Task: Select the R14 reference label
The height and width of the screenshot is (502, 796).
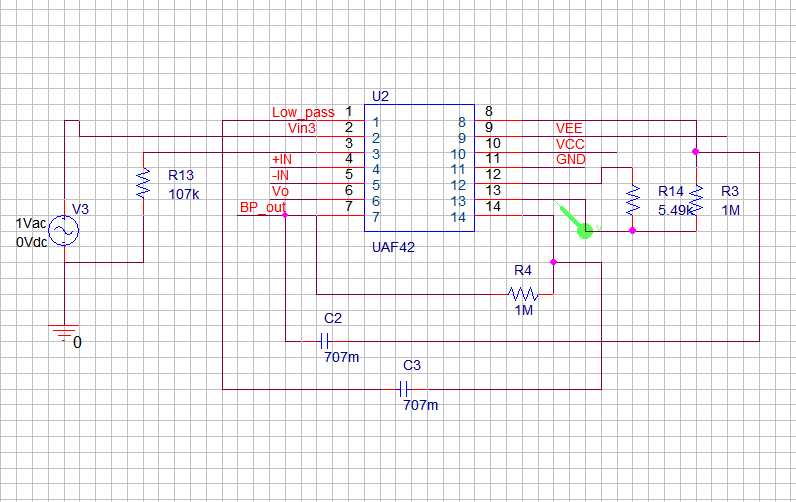Action: click(x=671, y=191)
